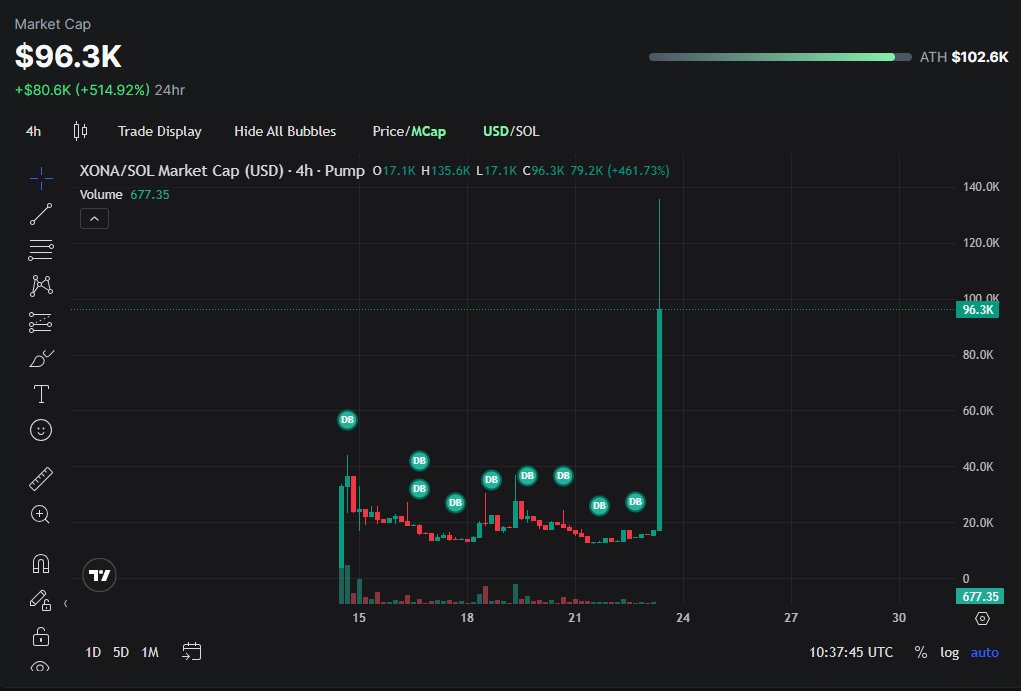Select the brush drawing tool
The height and width of the screenshot is (691, 1021).
(x=42, y=358)
